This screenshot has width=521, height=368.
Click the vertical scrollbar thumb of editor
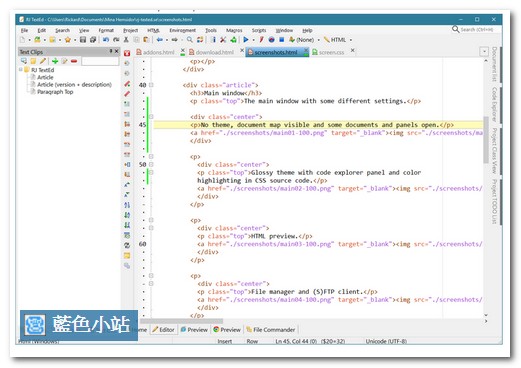486,140
